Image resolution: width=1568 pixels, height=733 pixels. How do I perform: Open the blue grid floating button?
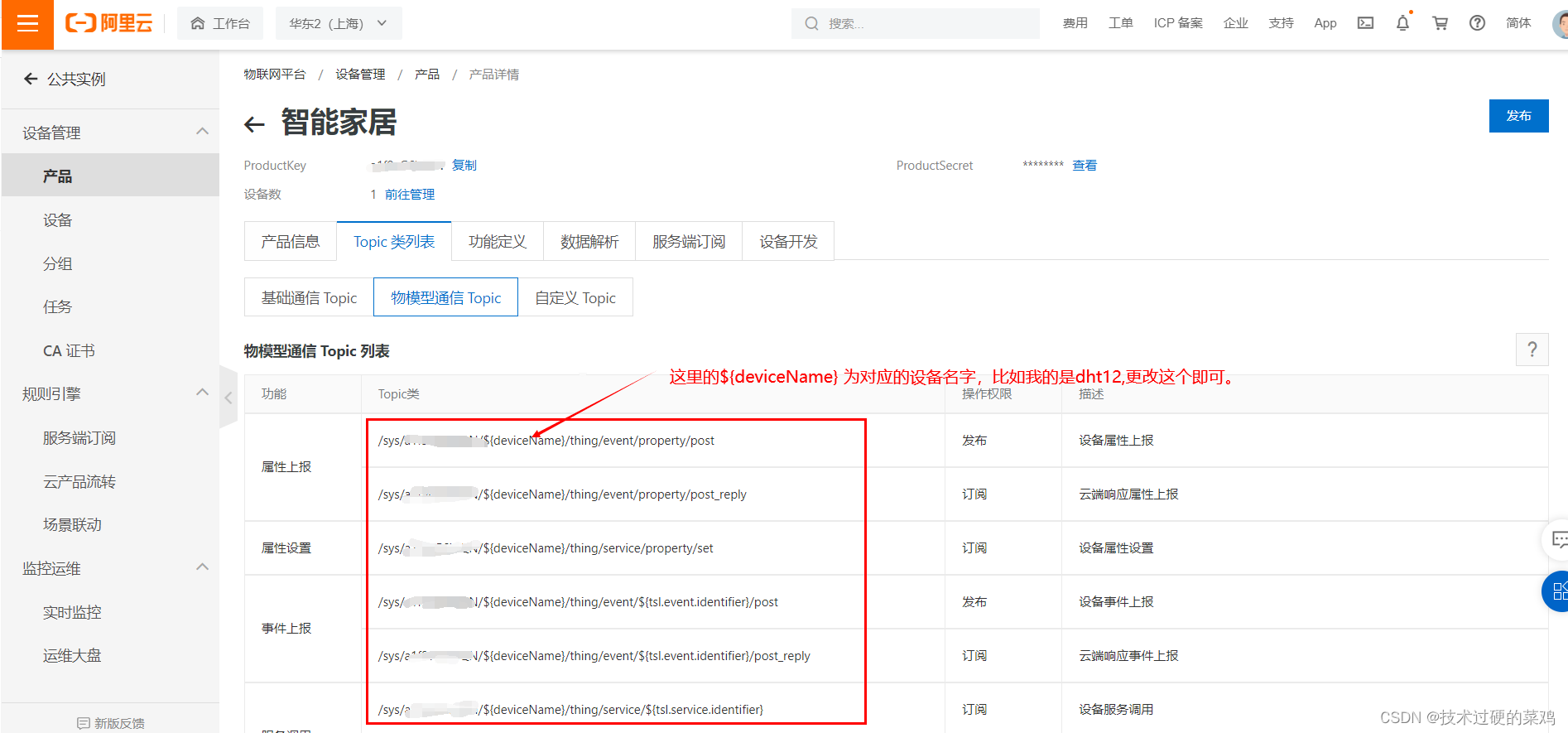[x=1557, y=591]
